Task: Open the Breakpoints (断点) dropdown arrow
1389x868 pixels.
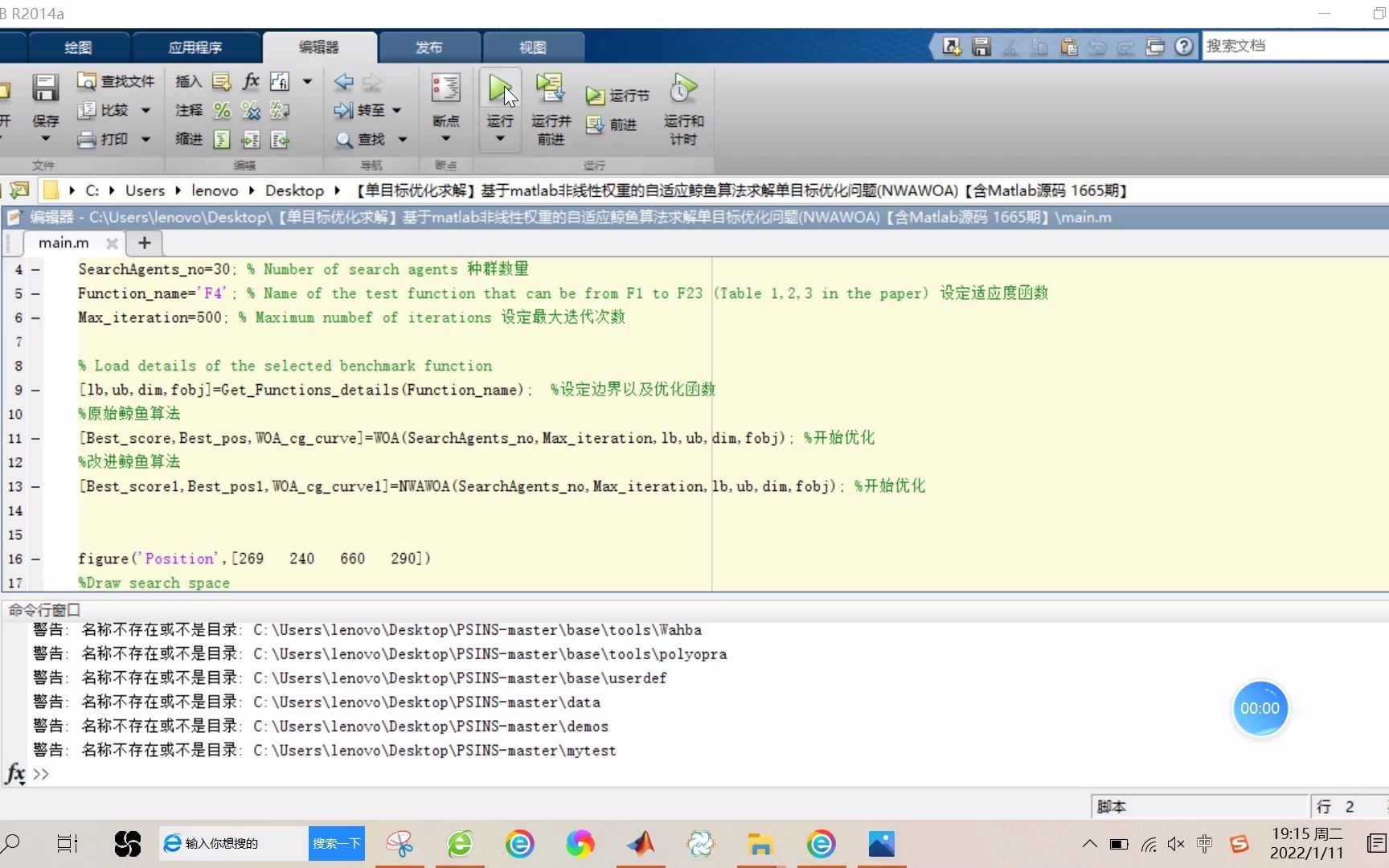Action: pyautogui.click(x=446, y=139)
